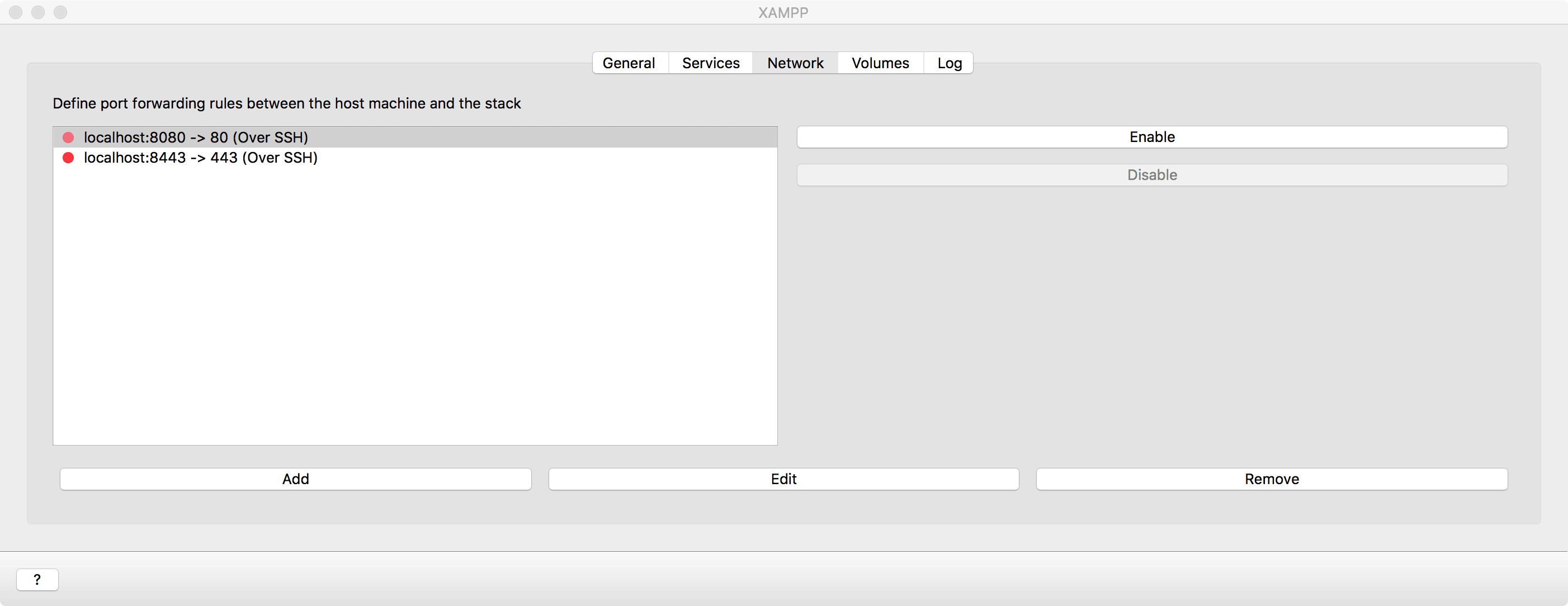Add a new port forwarding rule

click(295, 479)
